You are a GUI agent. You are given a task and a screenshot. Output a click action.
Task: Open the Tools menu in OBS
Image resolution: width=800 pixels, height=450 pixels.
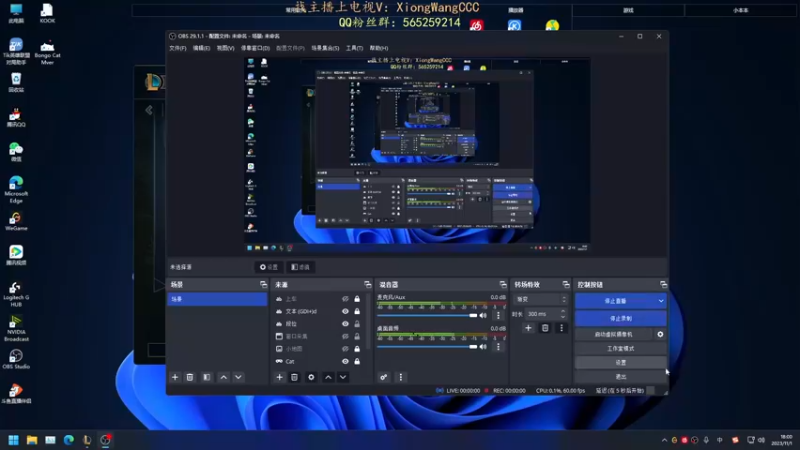click(x=354, y=48)
